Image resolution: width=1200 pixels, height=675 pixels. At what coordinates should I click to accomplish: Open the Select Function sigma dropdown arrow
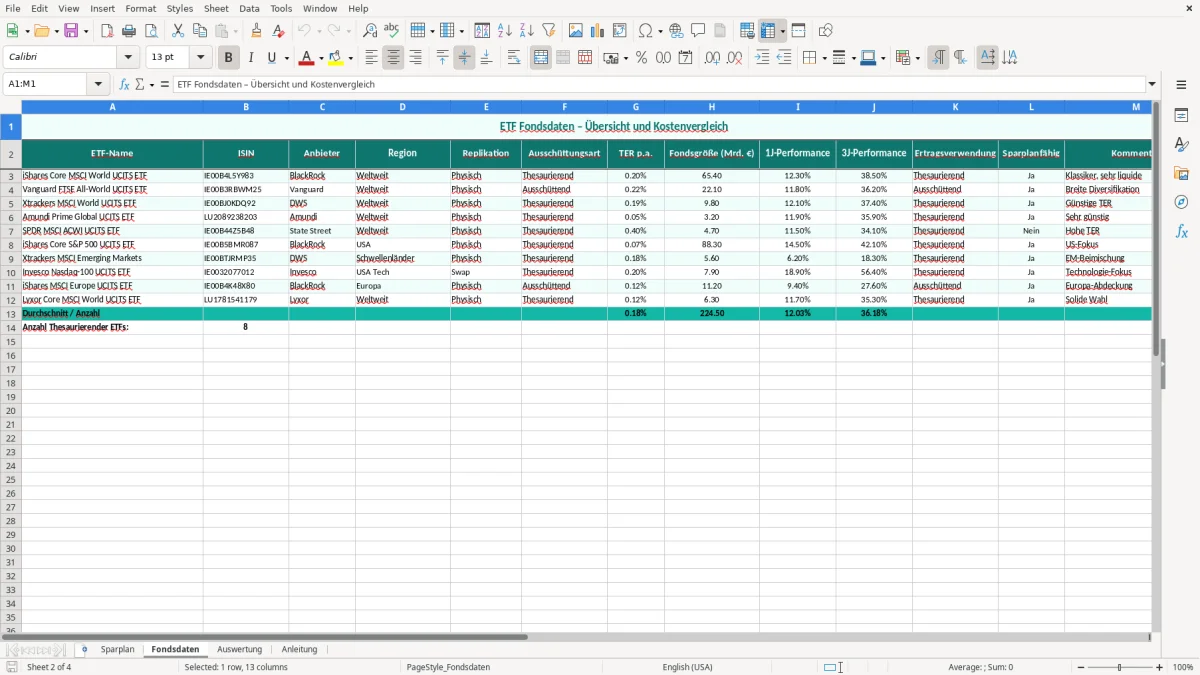[x=152, y=84]
